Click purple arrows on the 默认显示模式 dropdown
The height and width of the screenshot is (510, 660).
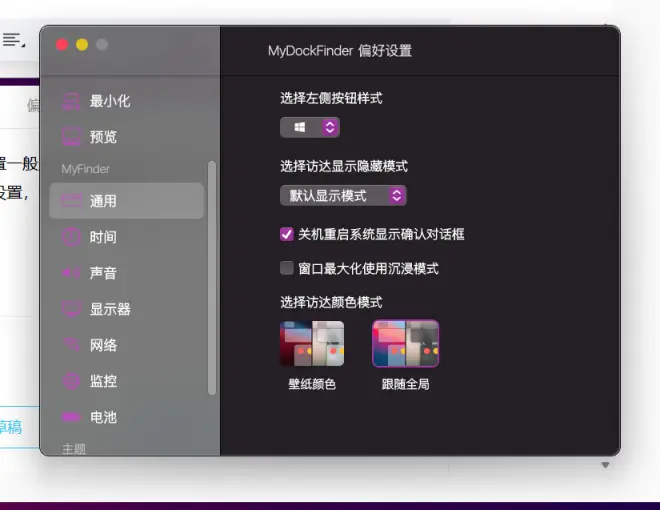point(397,195)
